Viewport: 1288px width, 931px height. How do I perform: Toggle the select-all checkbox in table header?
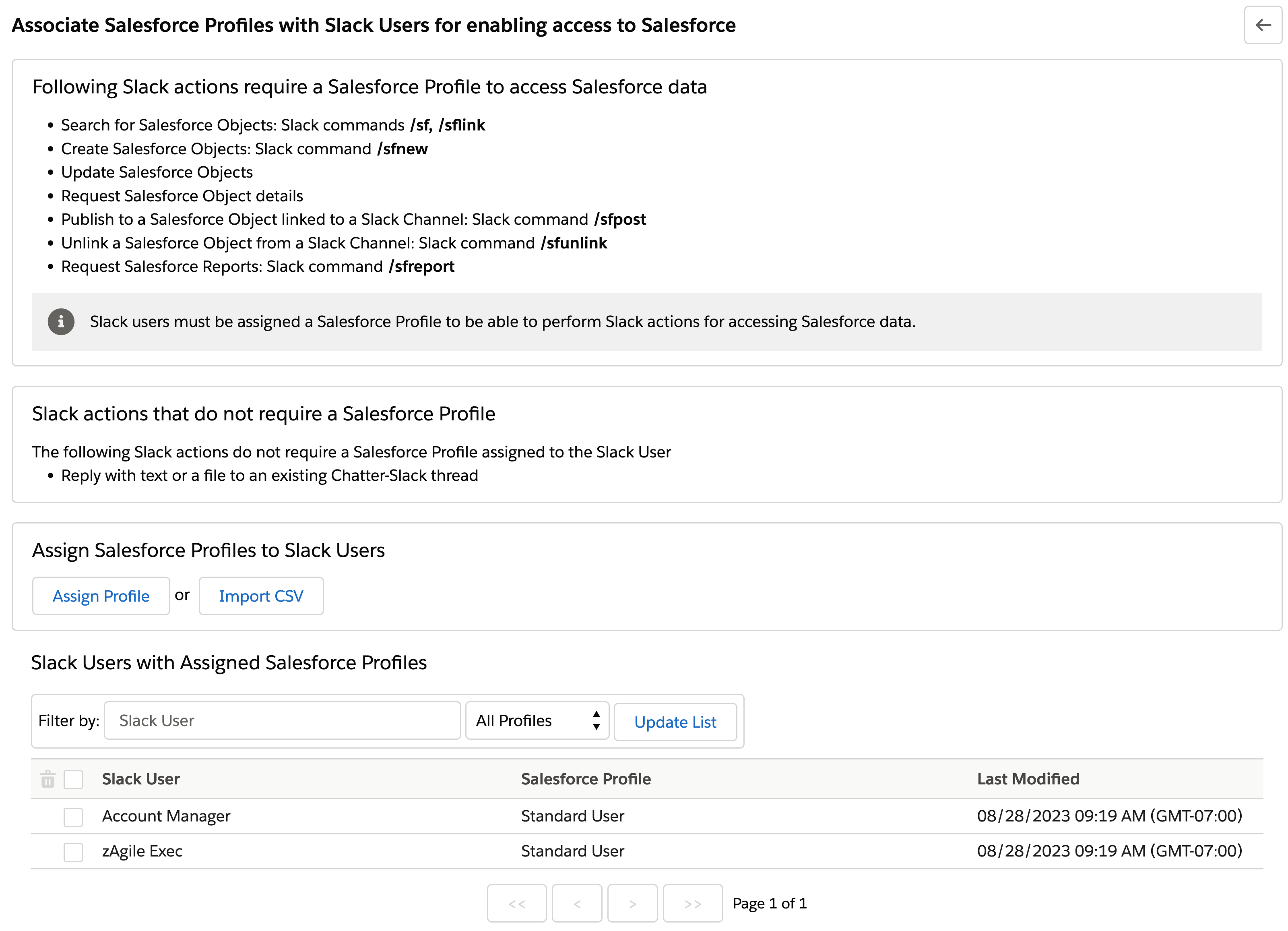[73, 779]
